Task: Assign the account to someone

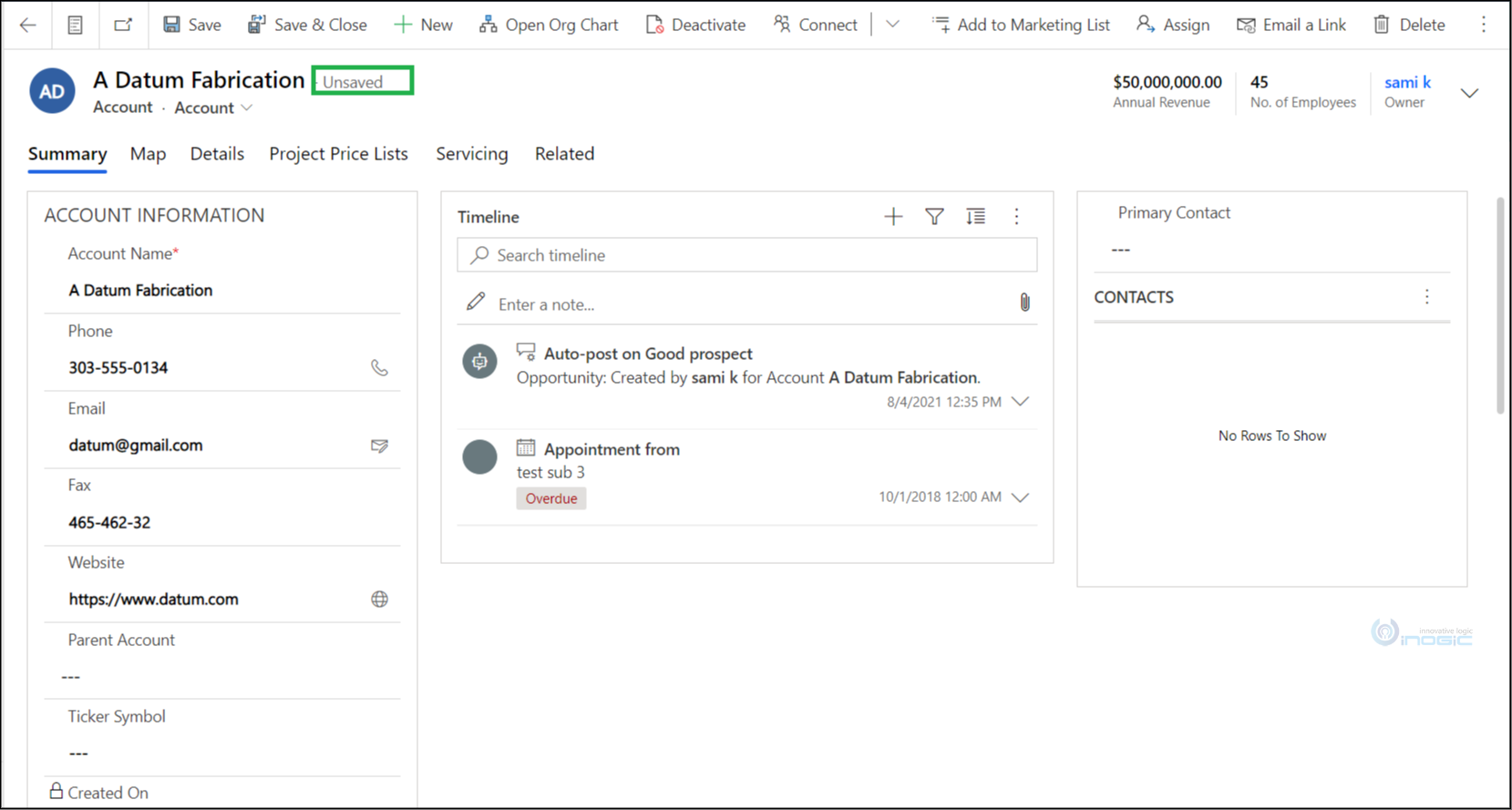Action: pos(1173,25)
